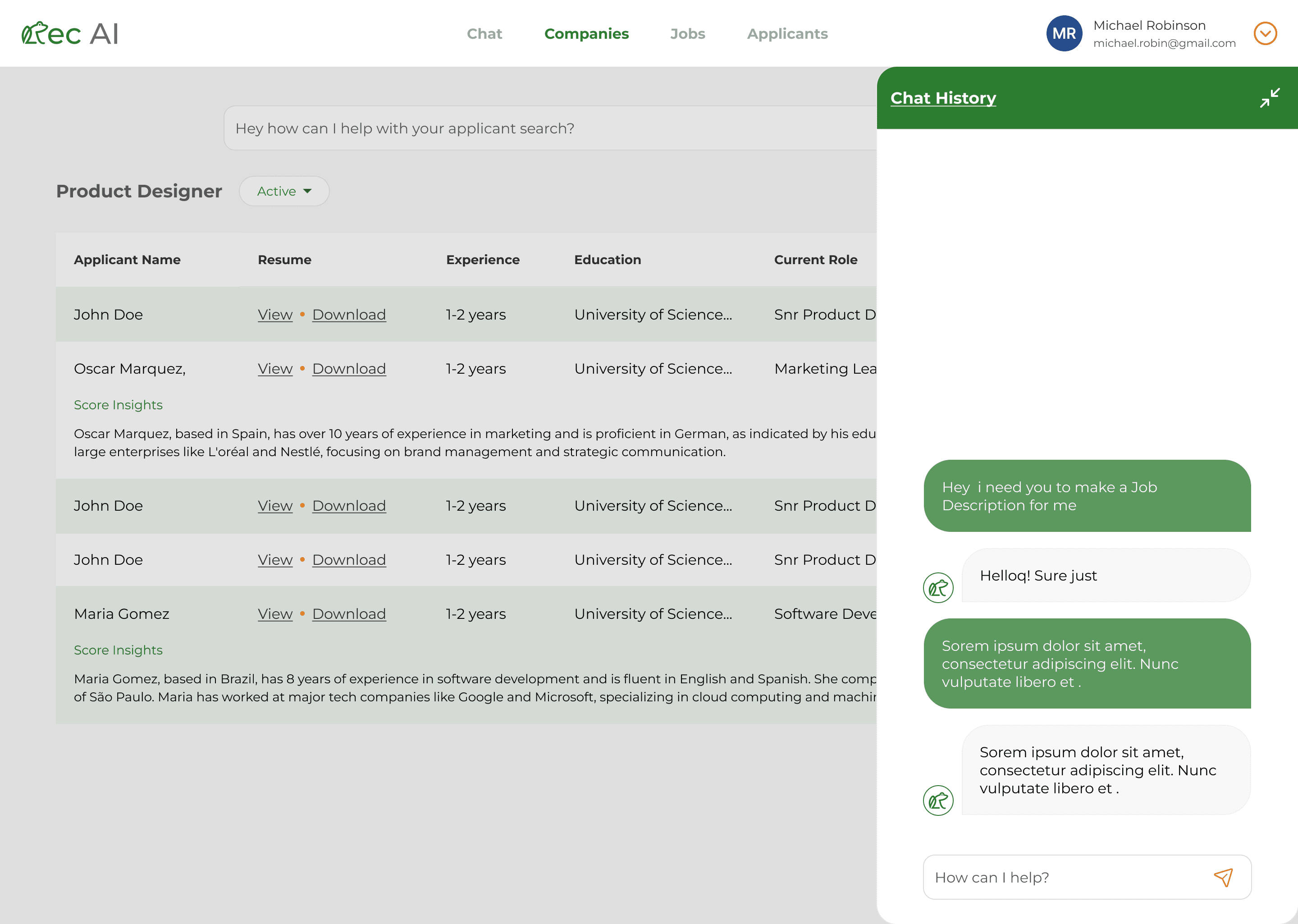Download the first John Doe resume
Image resolution: width=1298 pixels, height=924 pixels.
pos(349,315)
